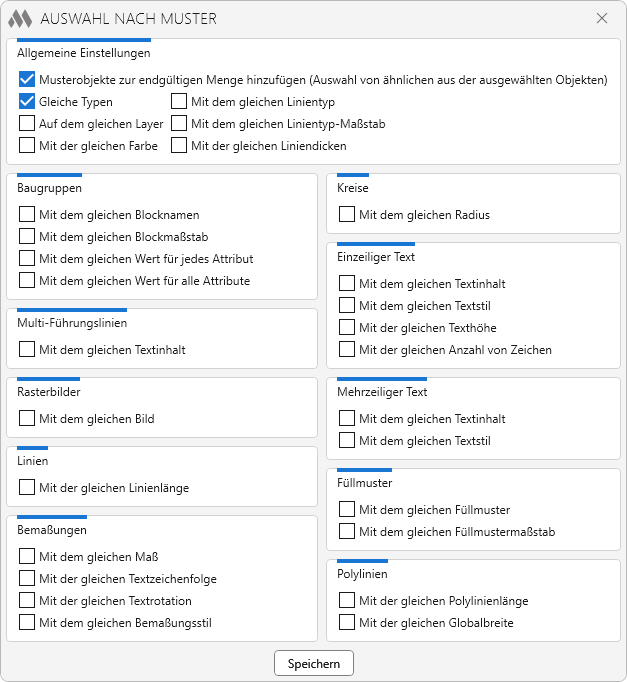Screen dimensions: 627x682
Task: Select Mit dem gleichen Wert für jedes Attribut
Action: click(x=27, y=258)
